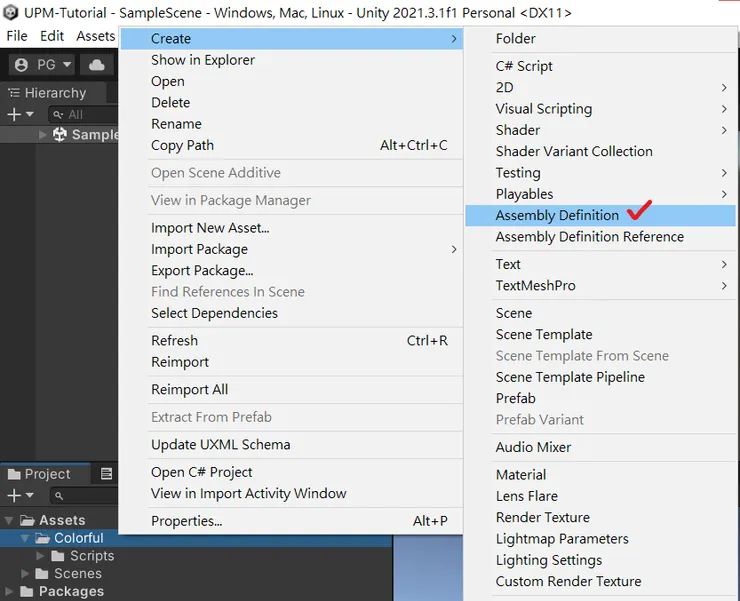Create a new Material
Viewport: 740px width, 601px height.
[600, 474]
